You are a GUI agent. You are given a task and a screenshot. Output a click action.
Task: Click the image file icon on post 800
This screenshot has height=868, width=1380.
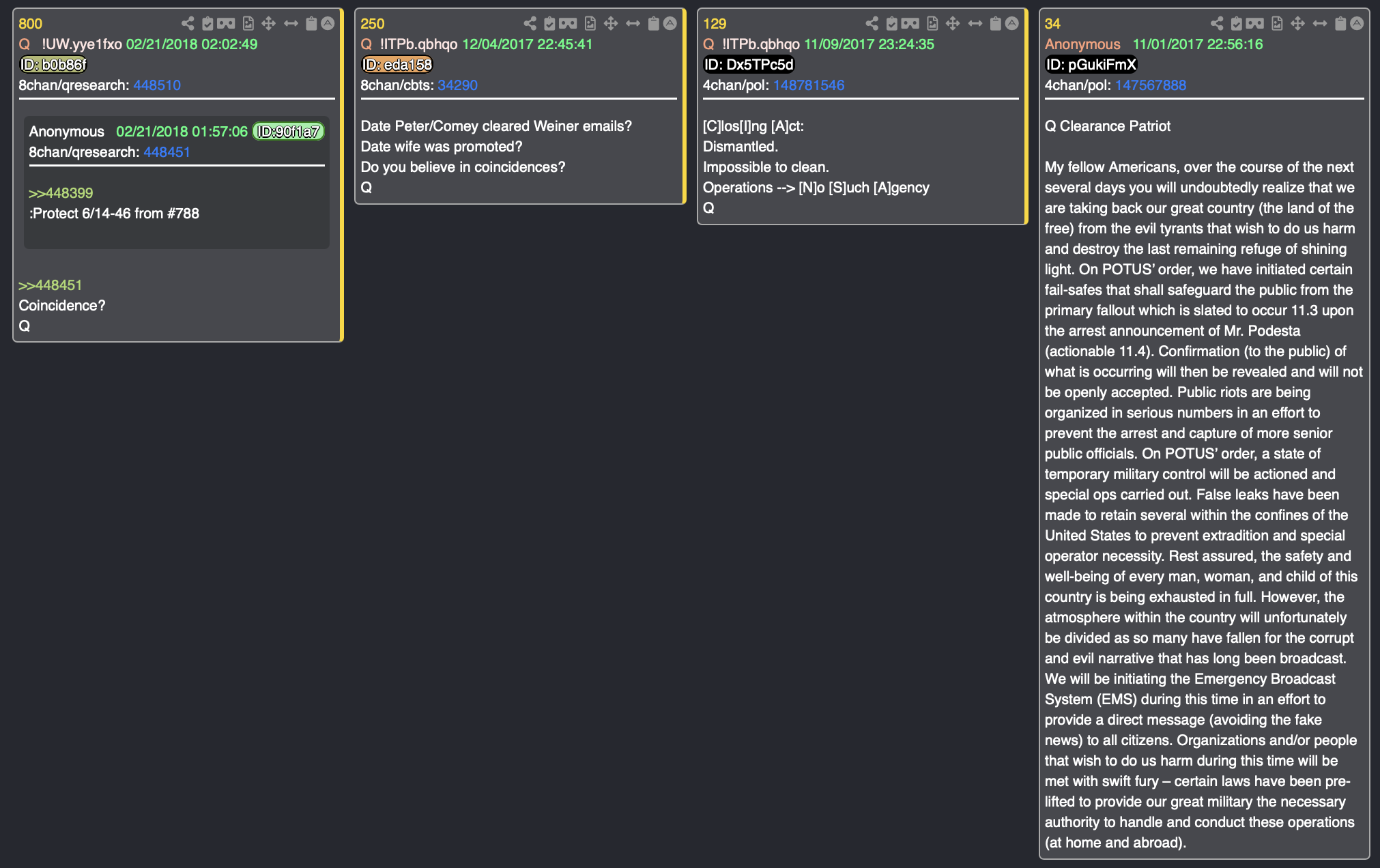pos(248,24)
